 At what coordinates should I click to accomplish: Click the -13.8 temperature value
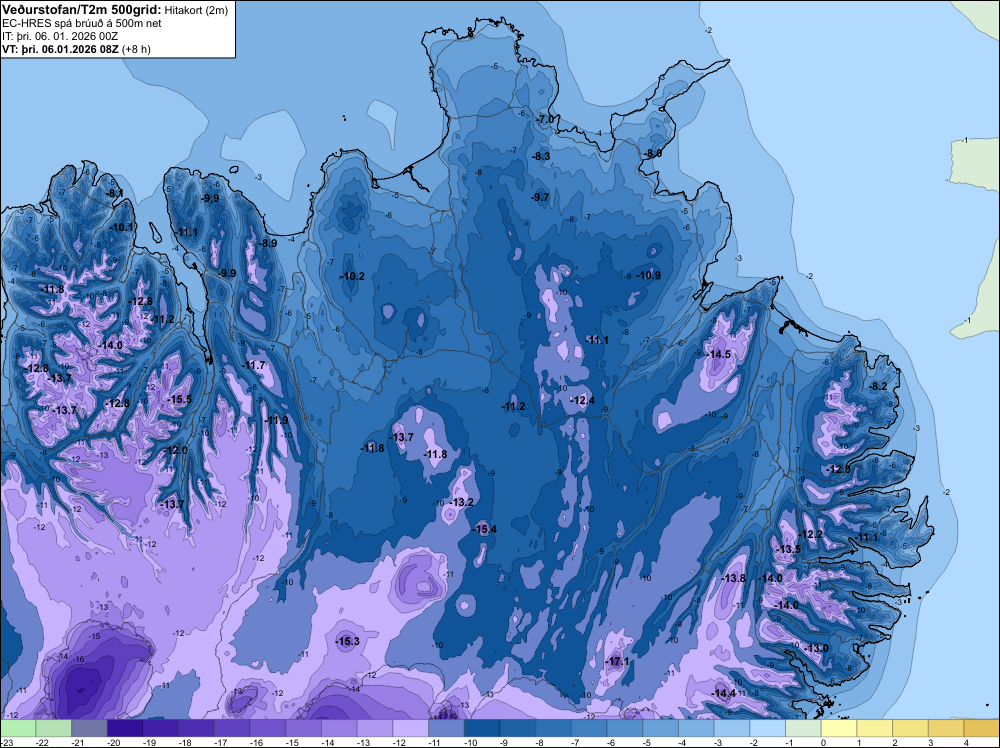tap(733, 578)
